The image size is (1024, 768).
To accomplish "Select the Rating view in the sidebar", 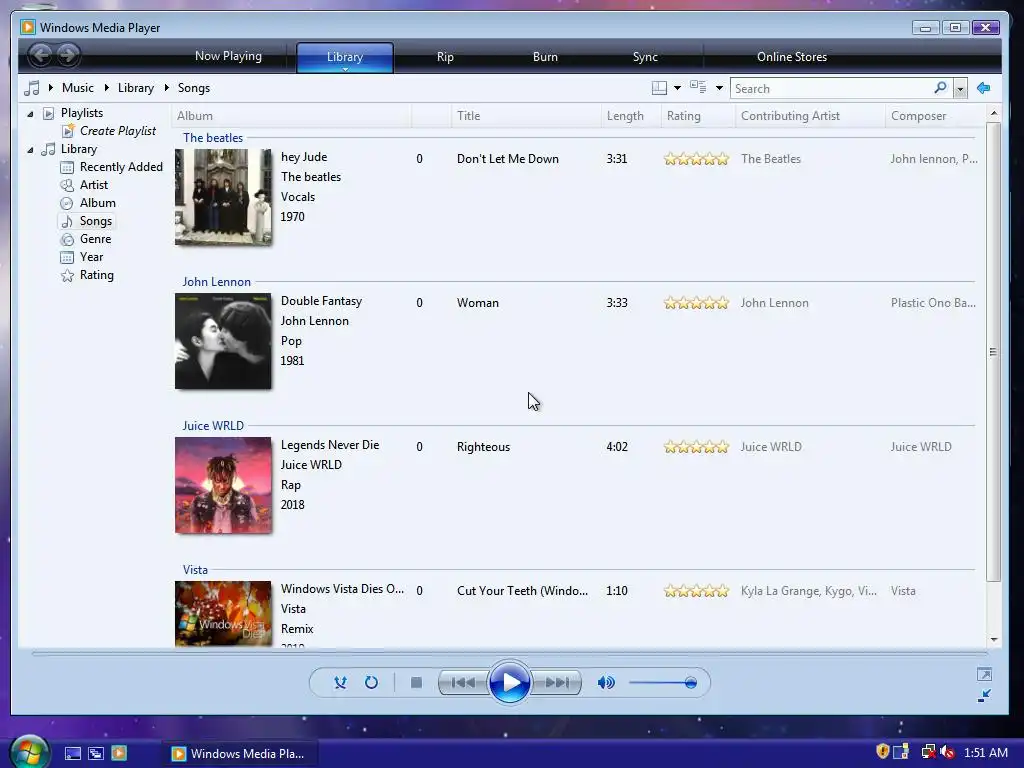I will click(x=97, y=275).
